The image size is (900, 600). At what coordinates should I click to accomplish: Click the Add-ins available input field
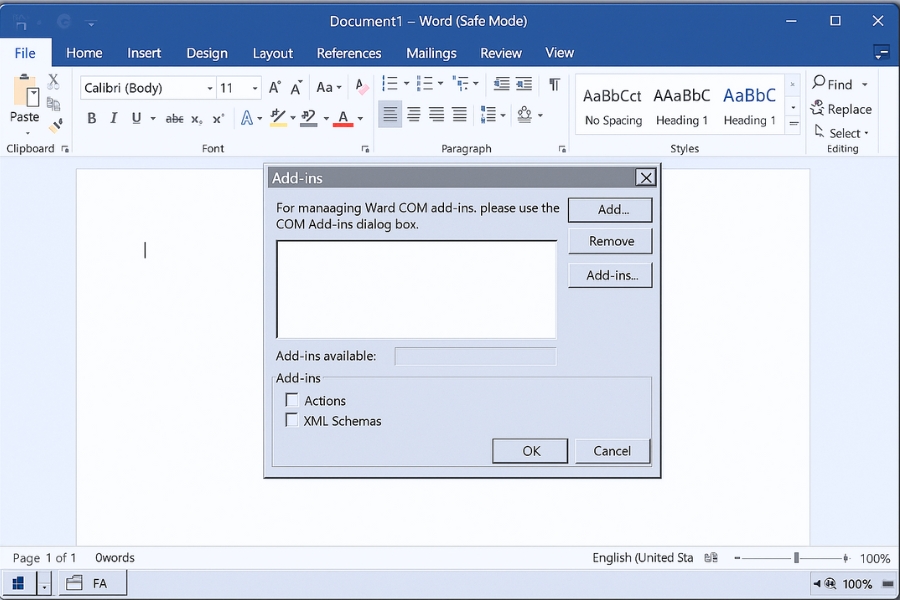(475, 356)
